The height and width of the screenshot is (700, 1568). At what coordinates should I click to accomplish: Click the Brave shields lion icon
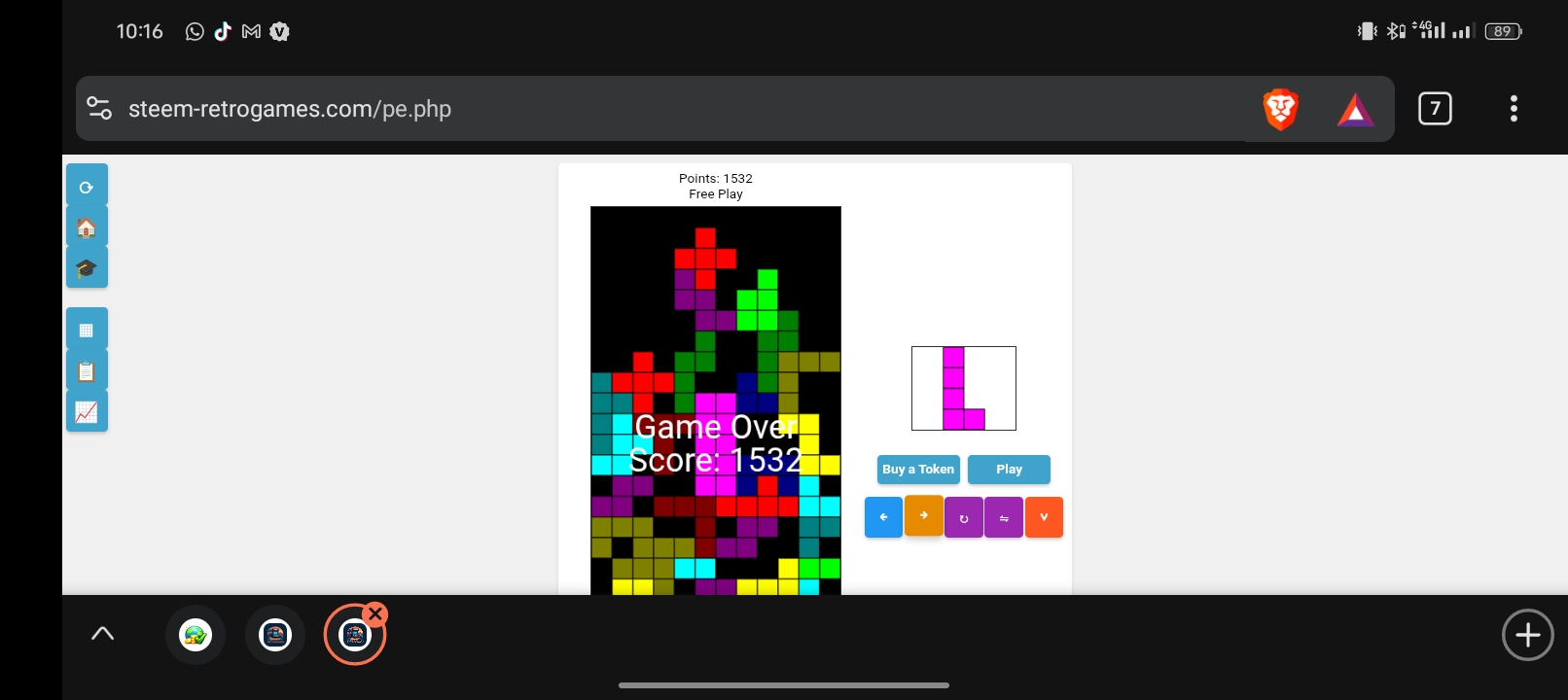coord(1280,109)
